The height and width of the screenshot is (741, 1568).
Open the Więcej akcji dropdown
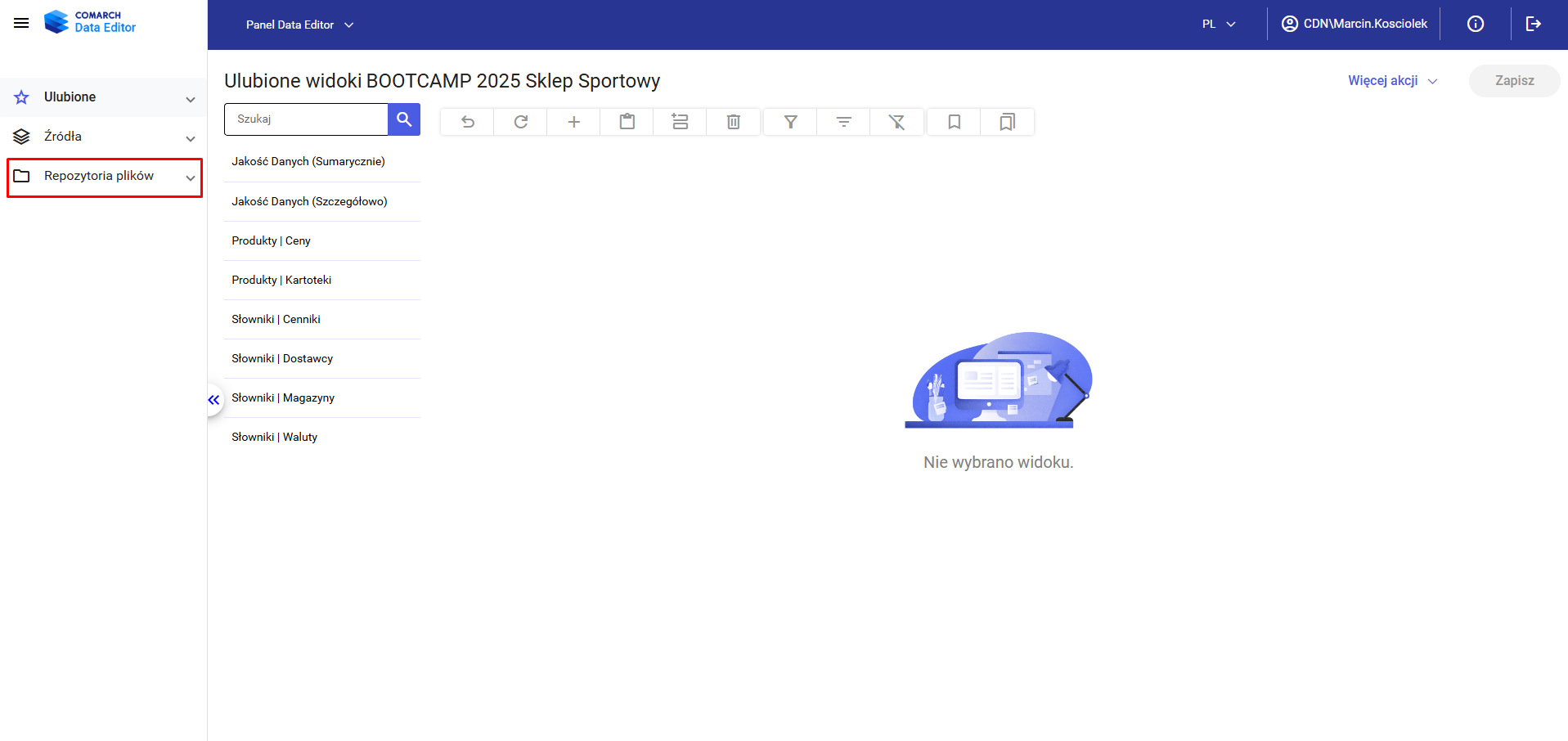click(1392, 81)
